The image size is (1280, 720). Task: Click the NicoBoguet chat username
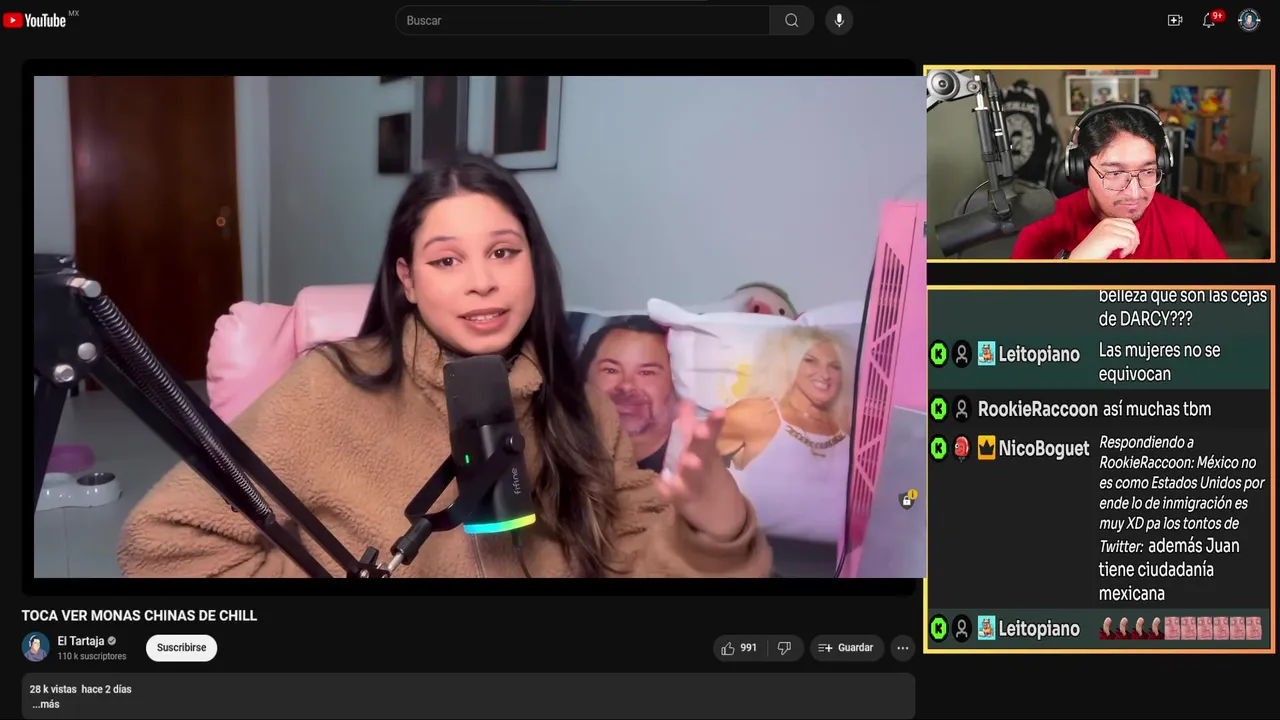click(1044, 449)
